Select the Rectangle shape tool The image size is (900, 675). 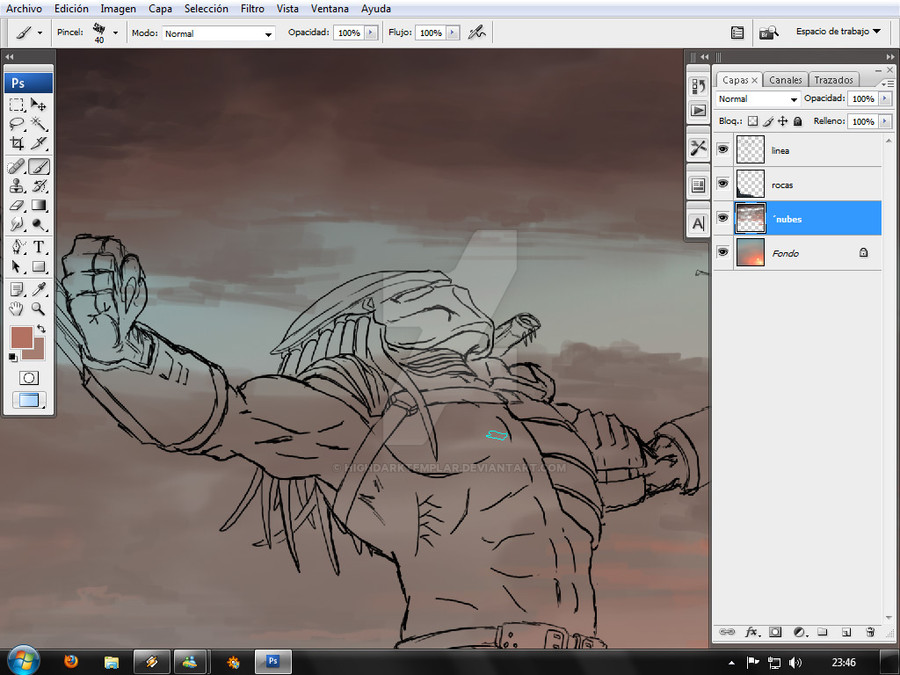pos(38,266)
